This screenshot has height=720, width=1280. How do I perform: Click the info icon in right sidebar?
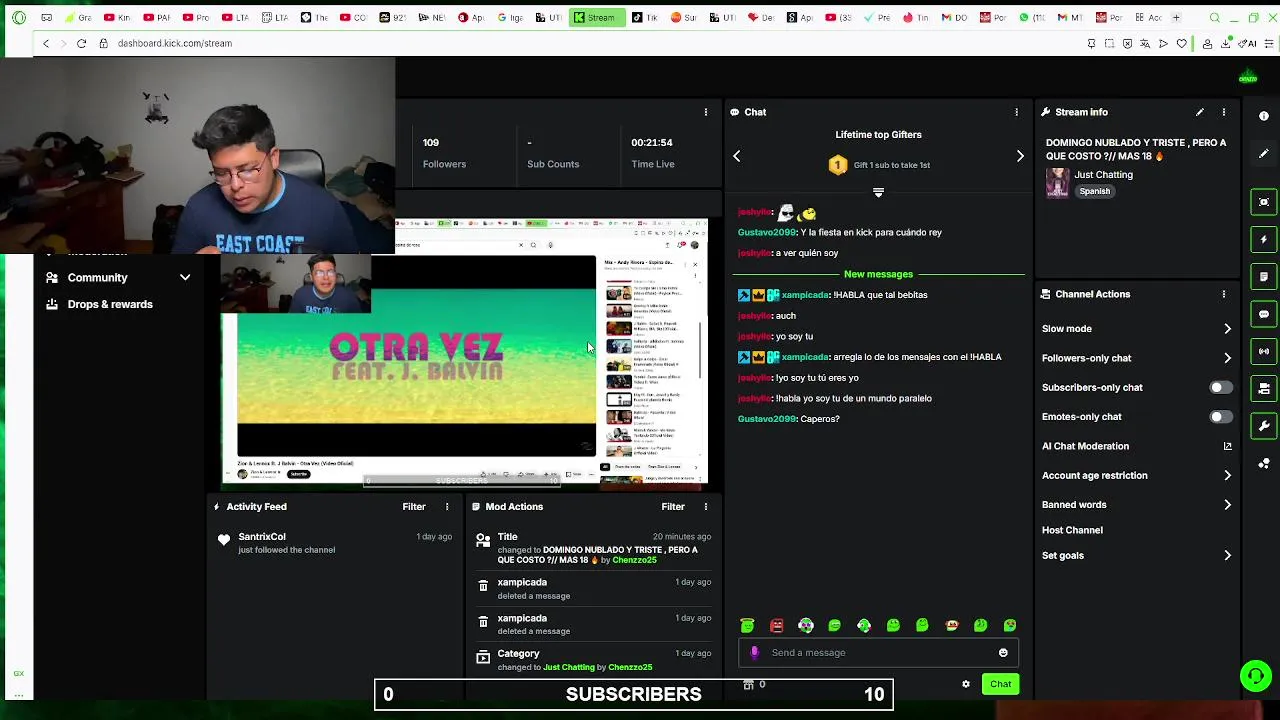1264,116
